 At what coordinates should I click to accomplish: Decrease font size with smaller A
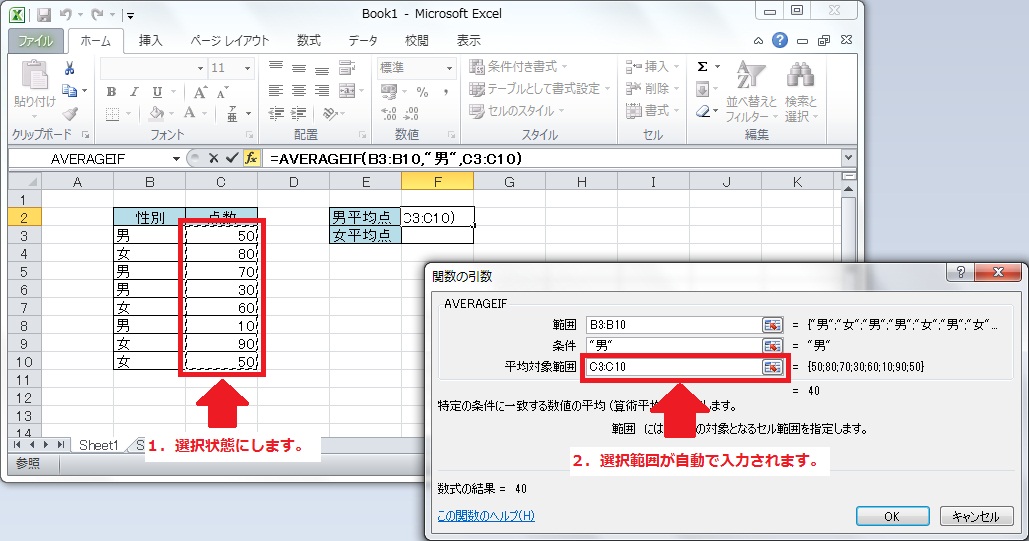(x=222, y=92)
